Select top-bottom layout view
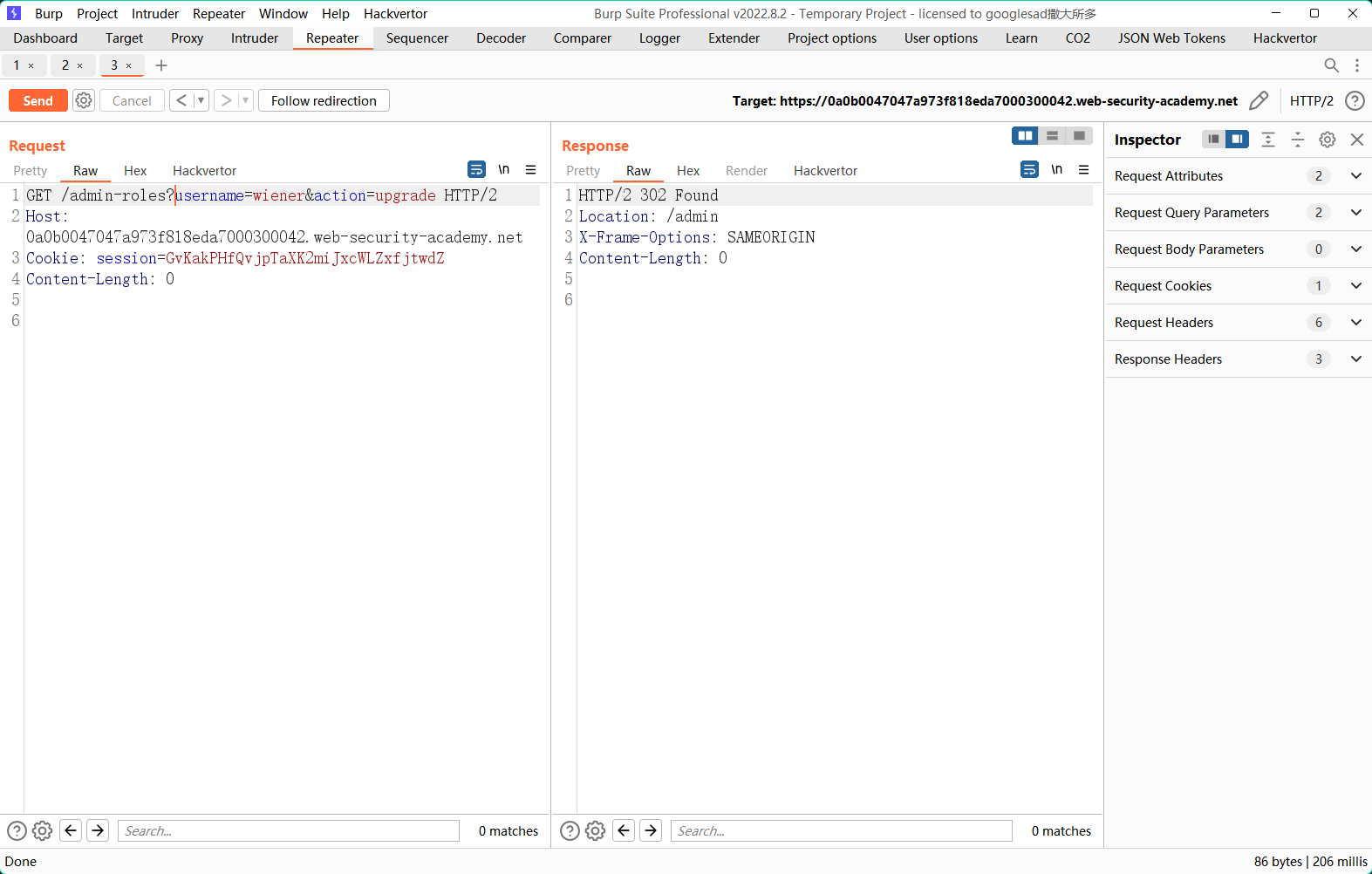Image resolution: width=1372 pixels, height=874 pixels. tap(1052, 135)
